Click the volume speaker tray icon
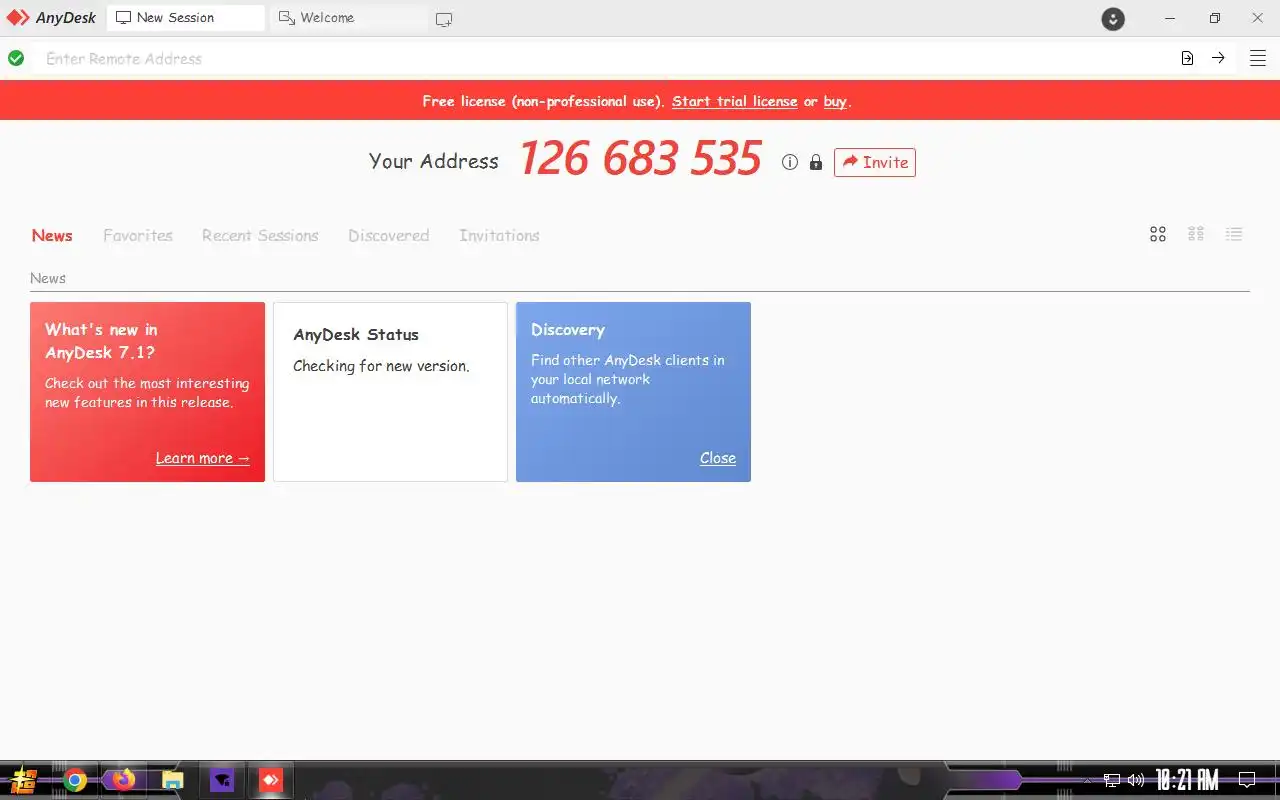 pyautogui.click(x=1136, y=780)
